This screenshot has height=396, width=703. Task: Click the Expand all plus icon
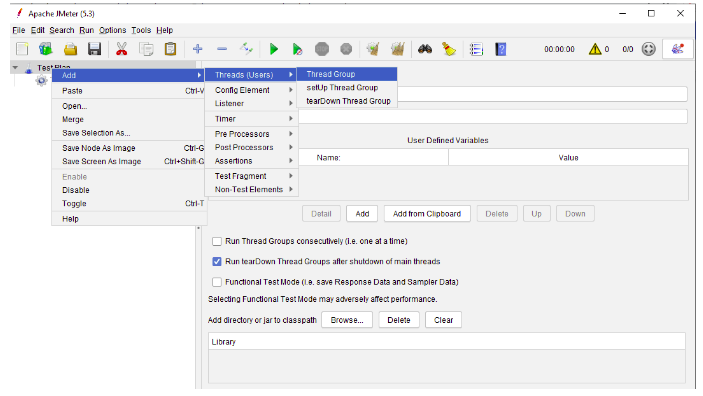(x=197, y=49)
